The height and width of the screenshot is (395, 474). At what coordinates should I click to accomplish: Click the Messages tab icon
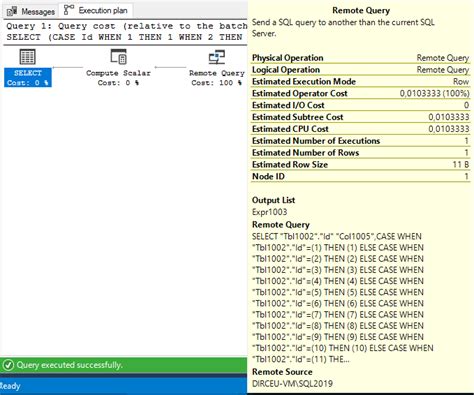[x=12, y=11]
